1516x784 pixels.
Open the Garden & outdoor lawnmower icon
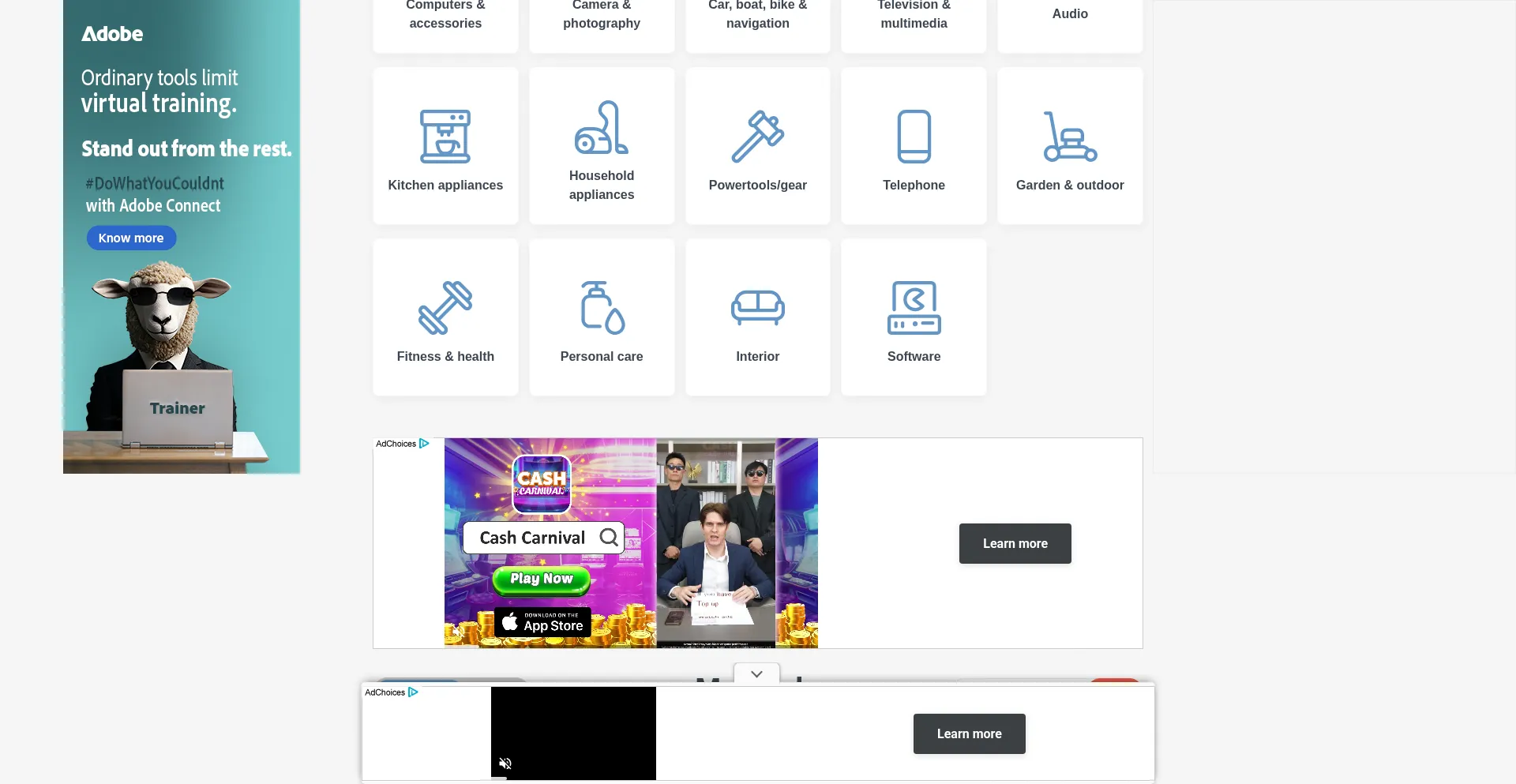1070,137
